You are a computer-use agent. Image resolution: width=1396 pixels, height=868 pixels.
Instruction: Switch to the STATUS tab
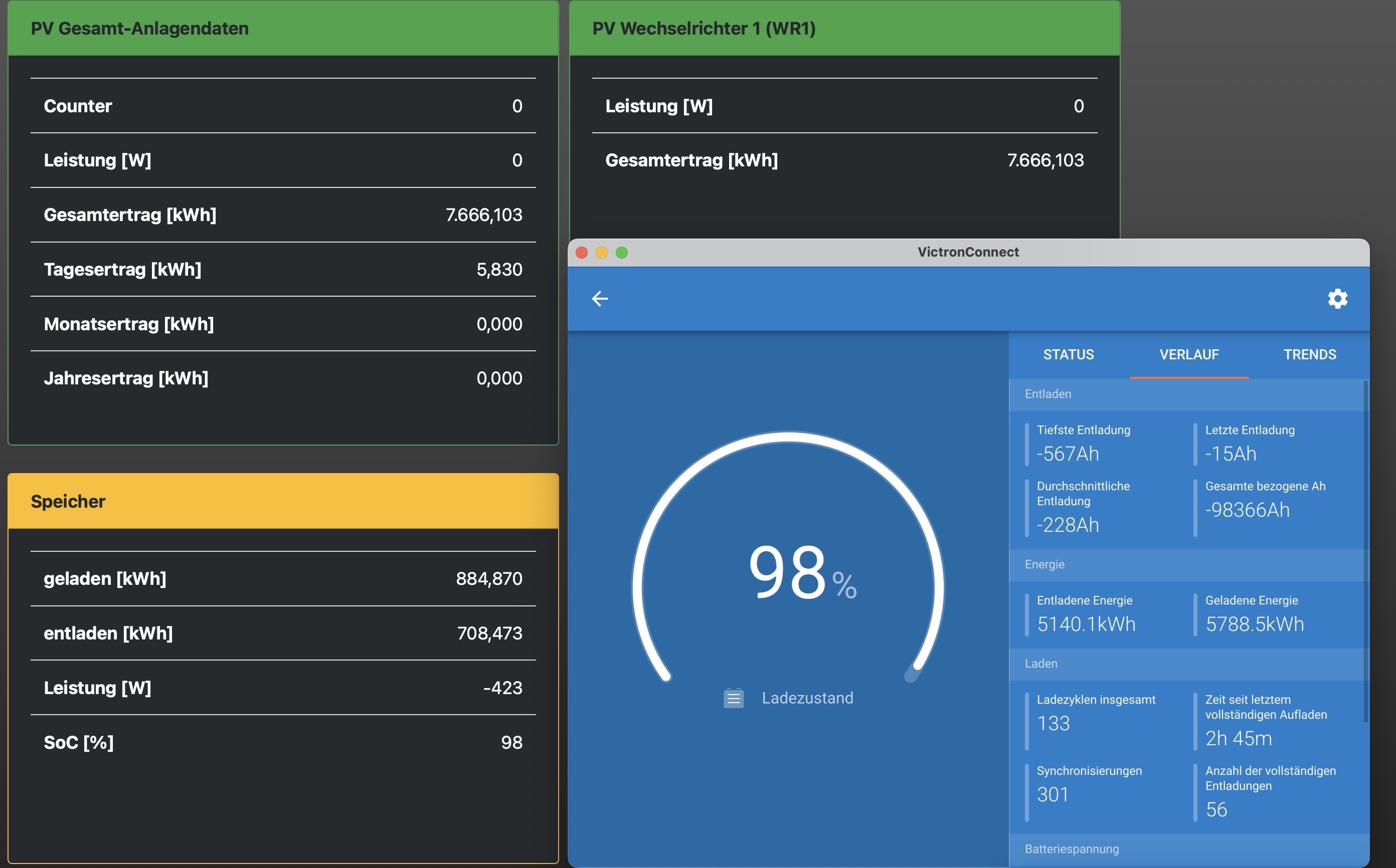[x=1068, y=354]
